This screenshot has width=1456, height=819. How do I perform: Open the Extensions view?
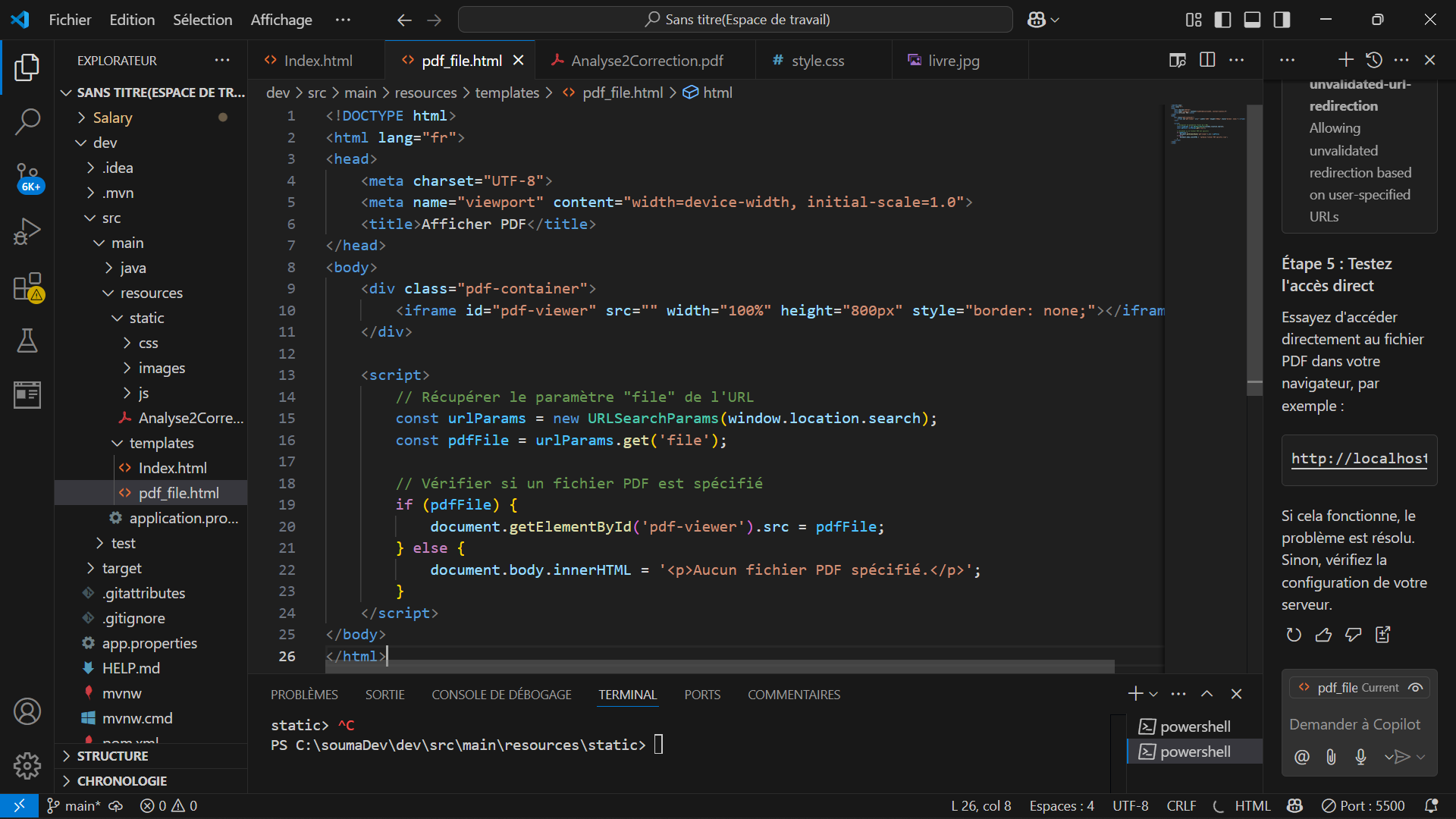click(27, 287)
